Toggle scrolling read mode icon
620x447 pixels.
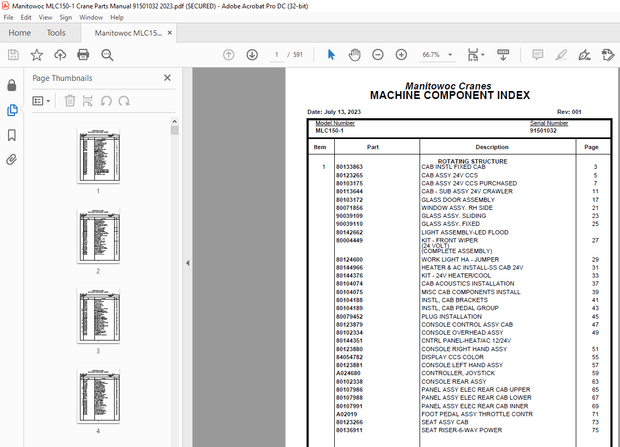pyautogui.click(x=503, y=55)
